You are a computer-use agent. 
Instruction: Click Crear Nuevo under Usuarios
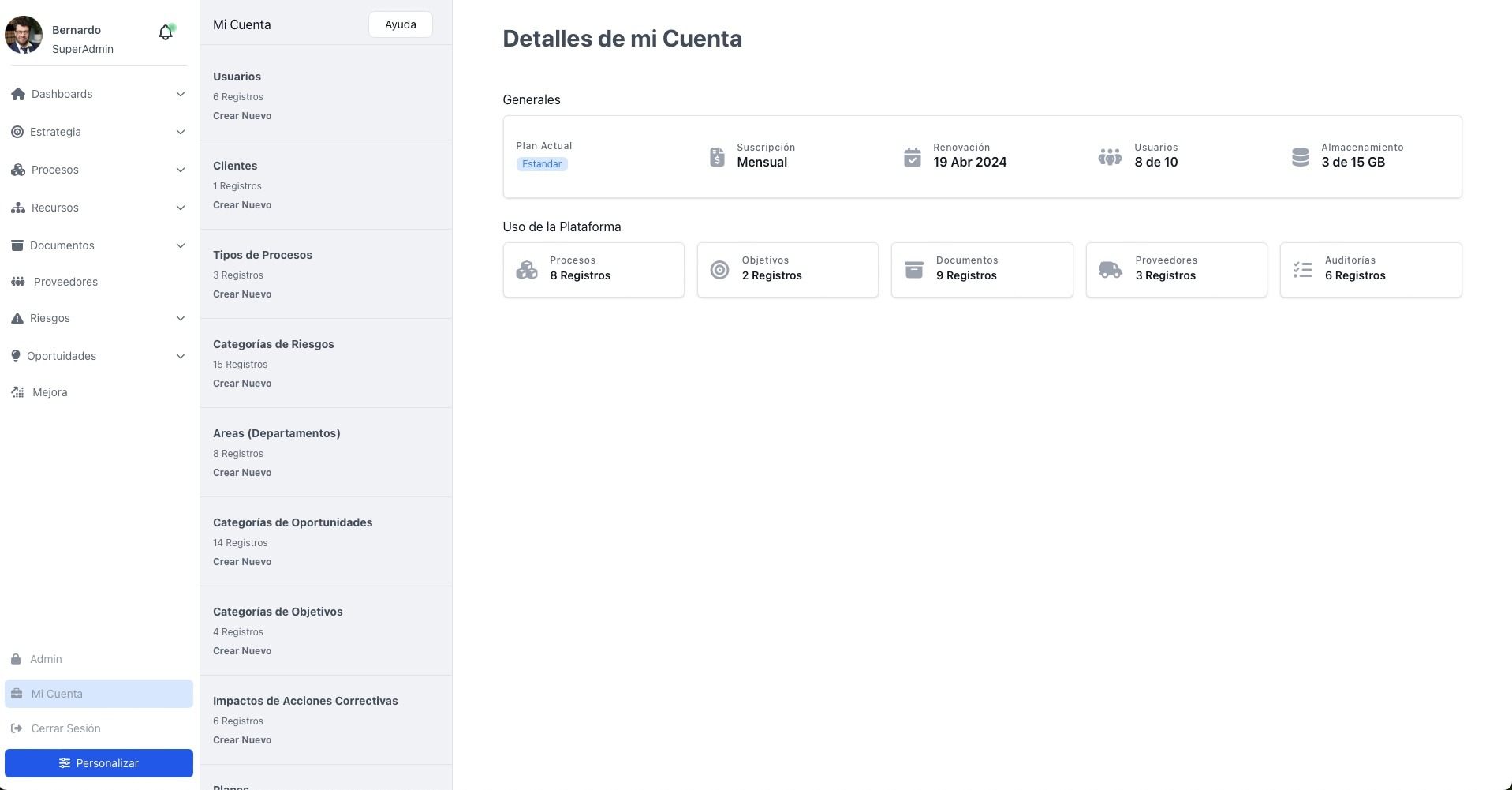(x=242, y=116)
